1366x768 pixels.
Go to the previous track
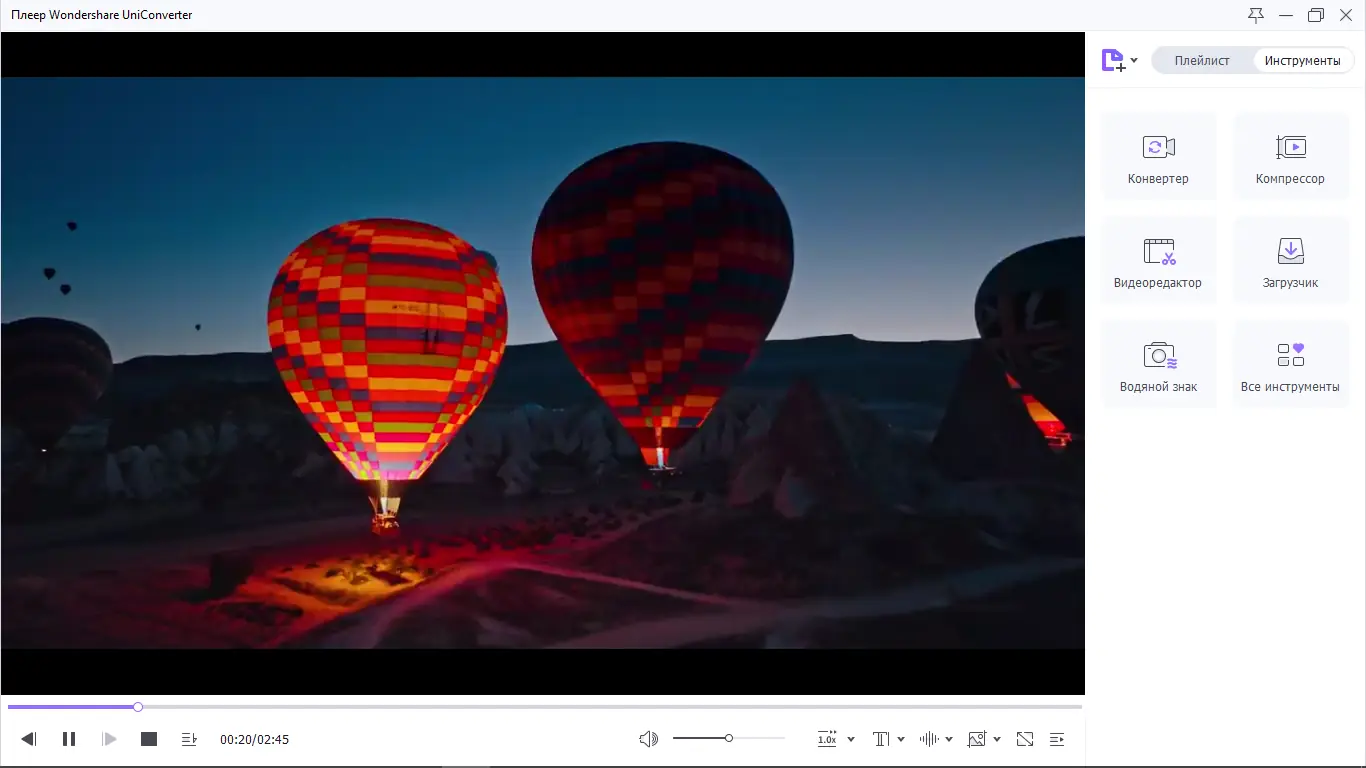(x=29, y=739)
